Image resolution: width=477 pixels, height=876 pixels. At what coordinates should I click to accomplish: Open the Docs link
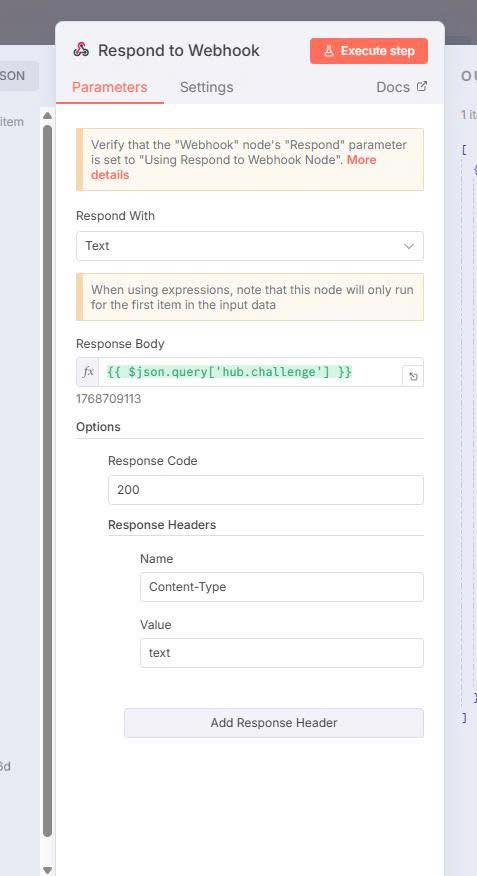click(x=393, y=87)
